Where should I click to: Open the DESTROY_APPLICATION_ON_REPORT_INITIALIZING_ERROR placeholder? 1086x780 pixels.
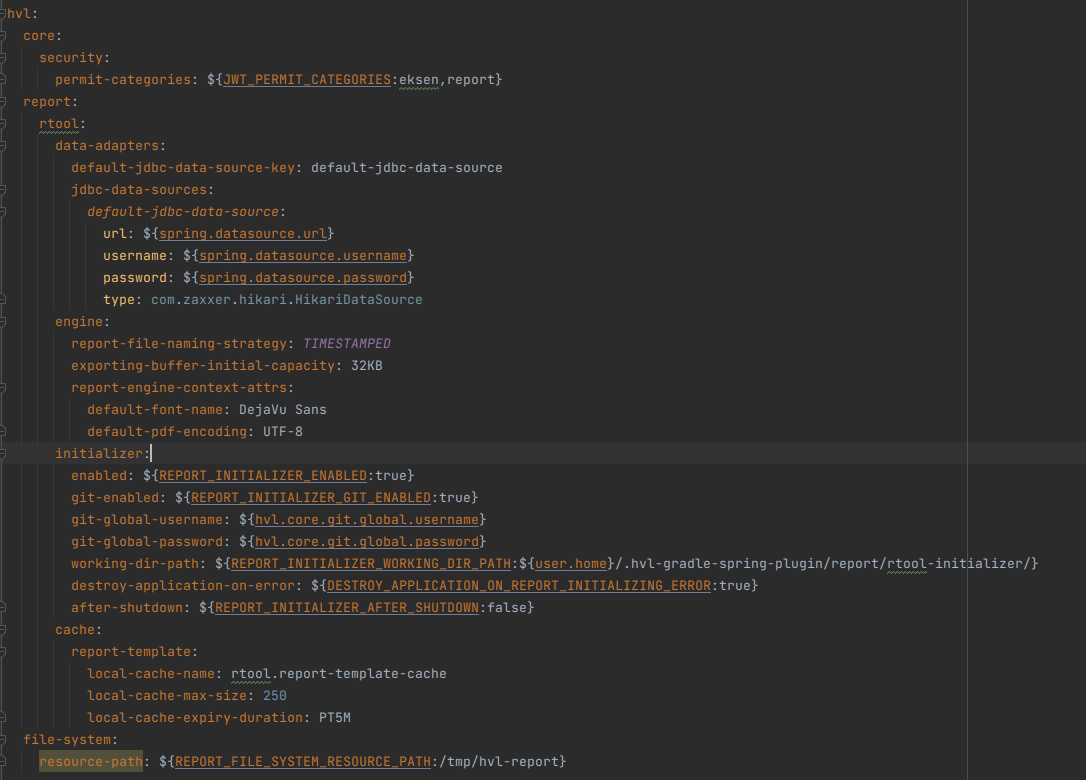(x=519, y=586)
